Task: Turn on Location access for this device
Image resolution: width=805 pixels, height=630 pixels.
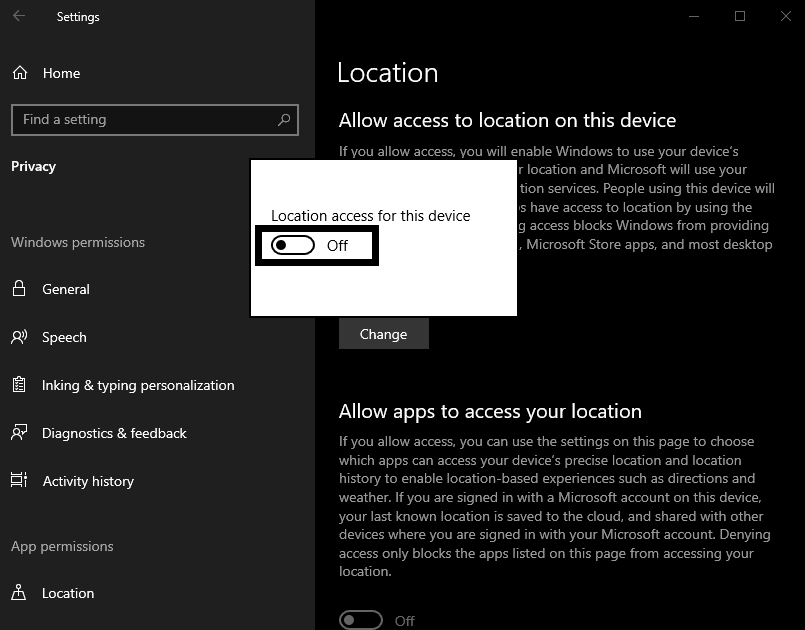Action: pos(293,245)
